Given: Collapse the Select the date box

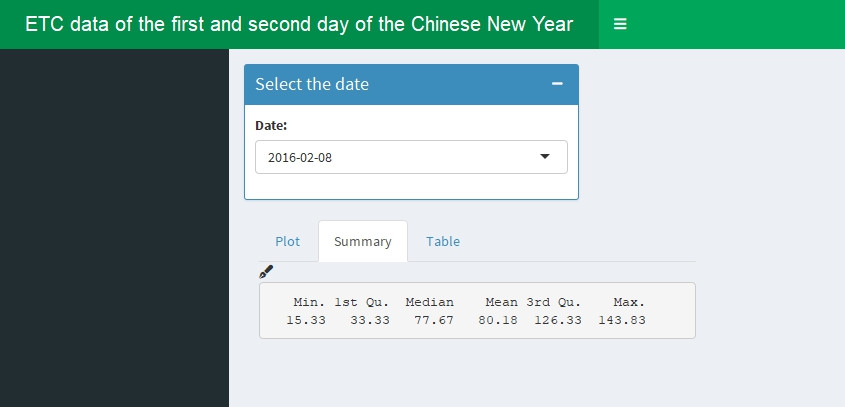Looking at the screenshot, I should (x=557, y=84).
